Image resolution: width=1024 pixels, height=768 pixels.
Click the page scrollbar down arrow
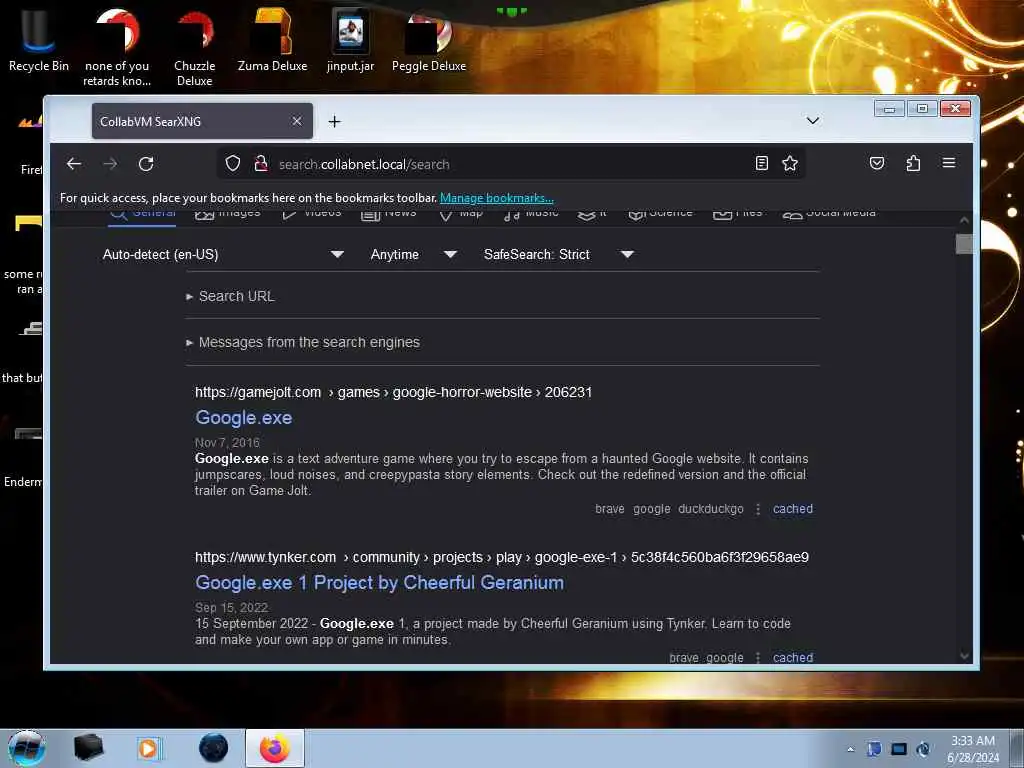(x=964, y=656)
